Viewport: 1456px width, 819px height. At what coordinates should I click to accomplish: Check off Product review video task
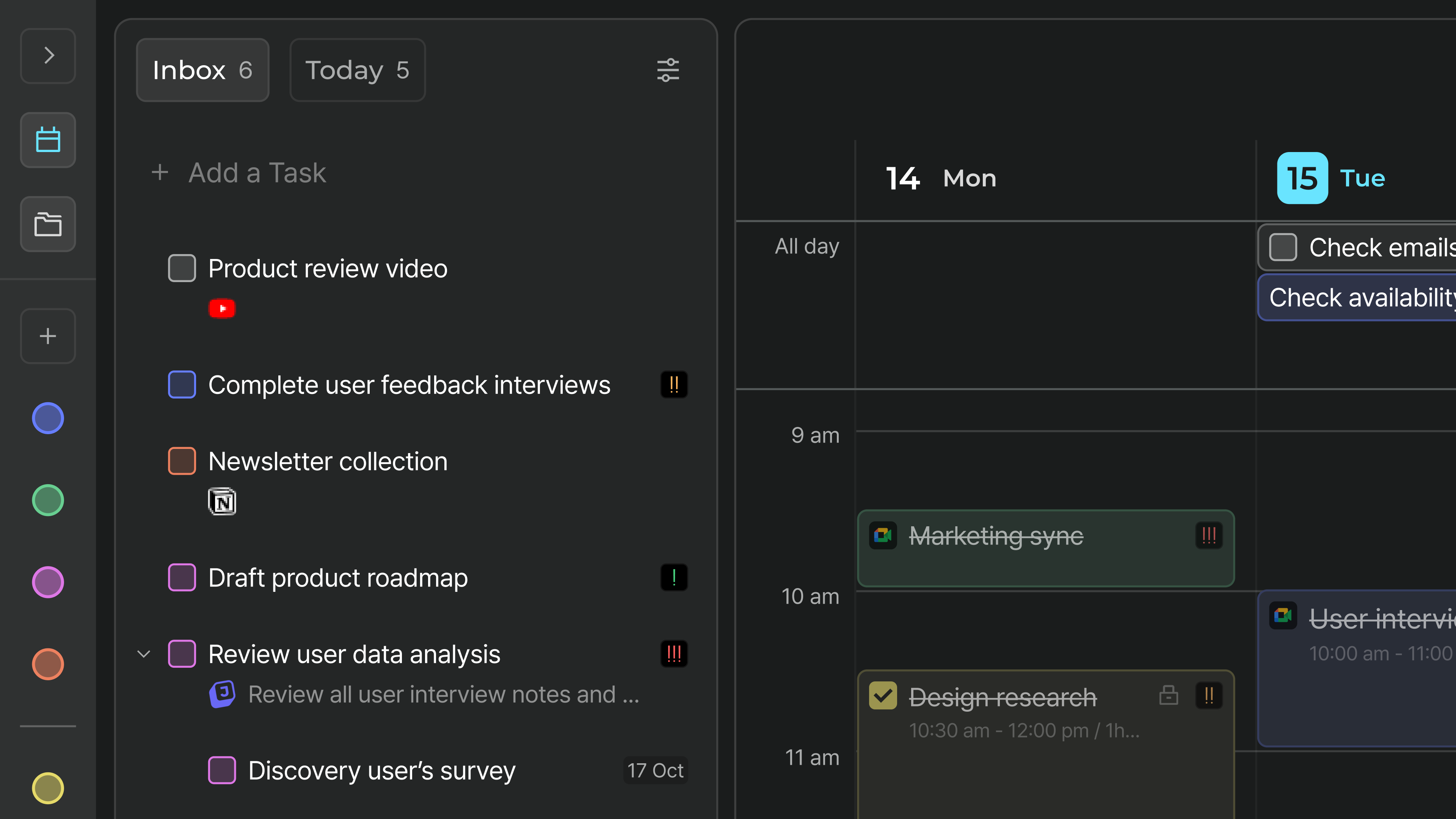coord(182,268)
